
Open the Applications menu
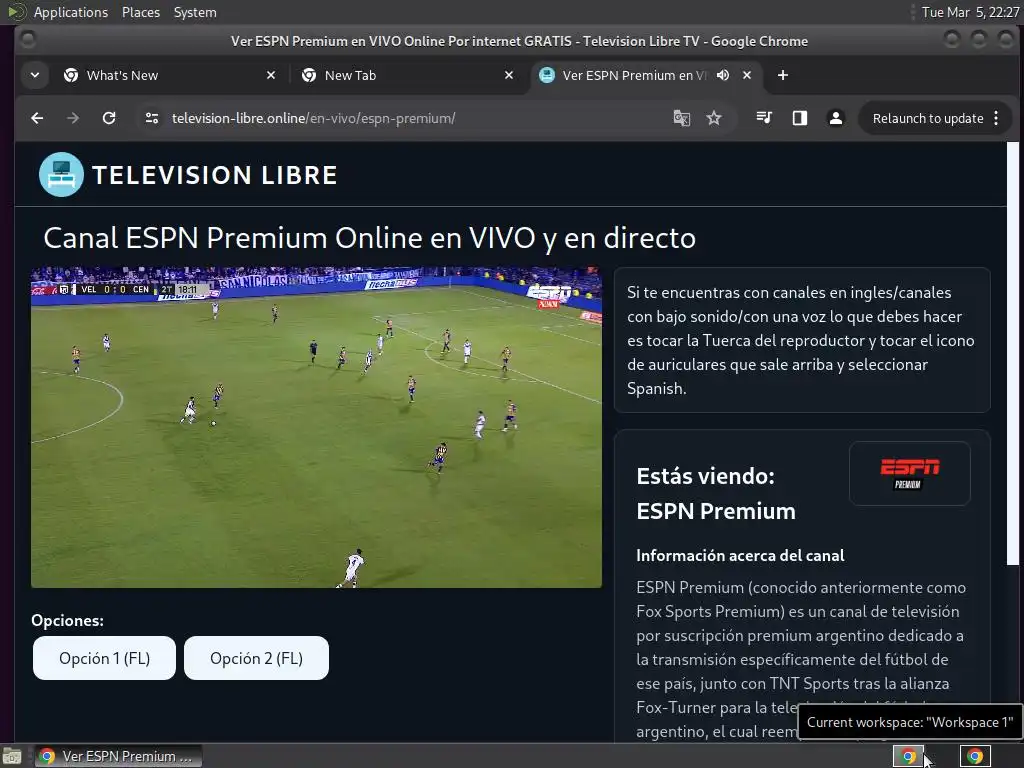click(x=71, y=12)
